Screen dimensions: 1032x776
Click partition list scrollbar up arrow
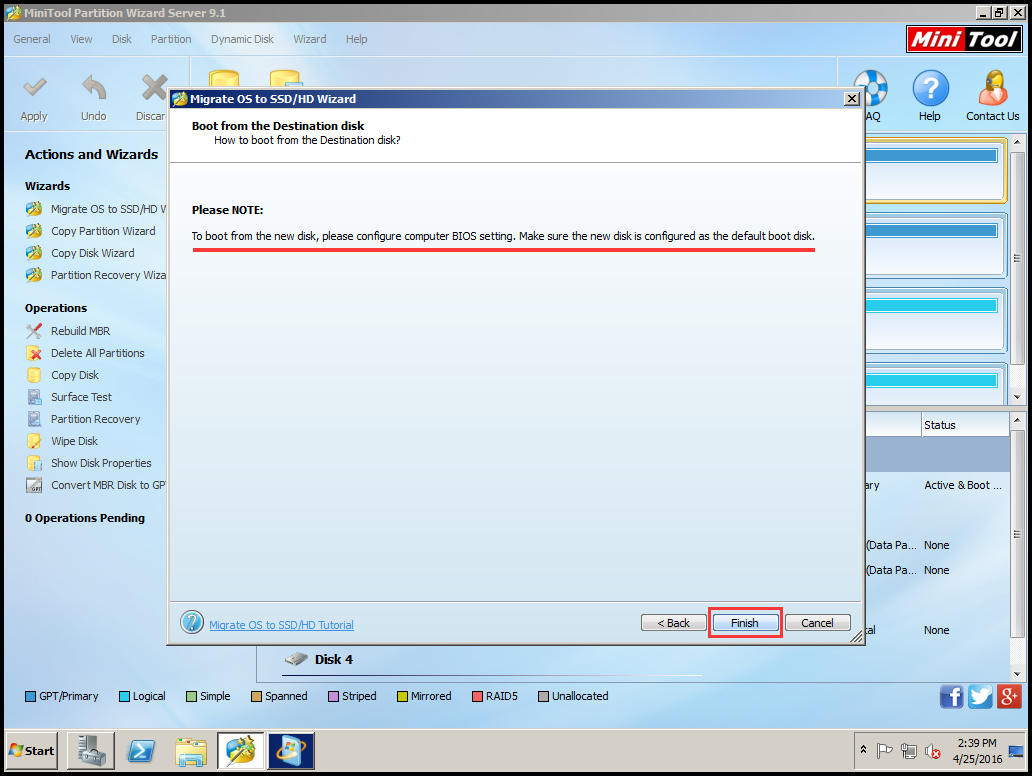coord(1018,420)
